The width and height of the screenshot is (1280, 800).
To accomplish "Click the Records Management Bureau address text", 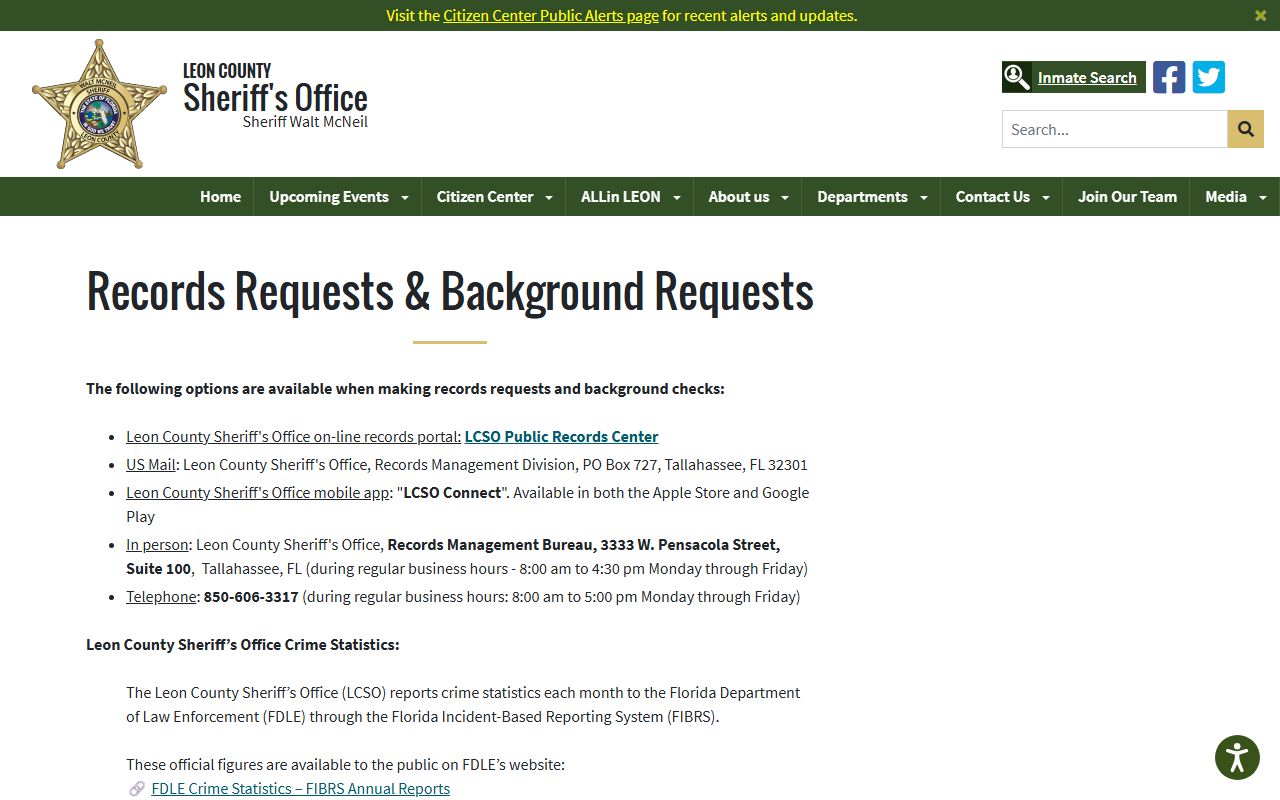I will click(453, 556).
